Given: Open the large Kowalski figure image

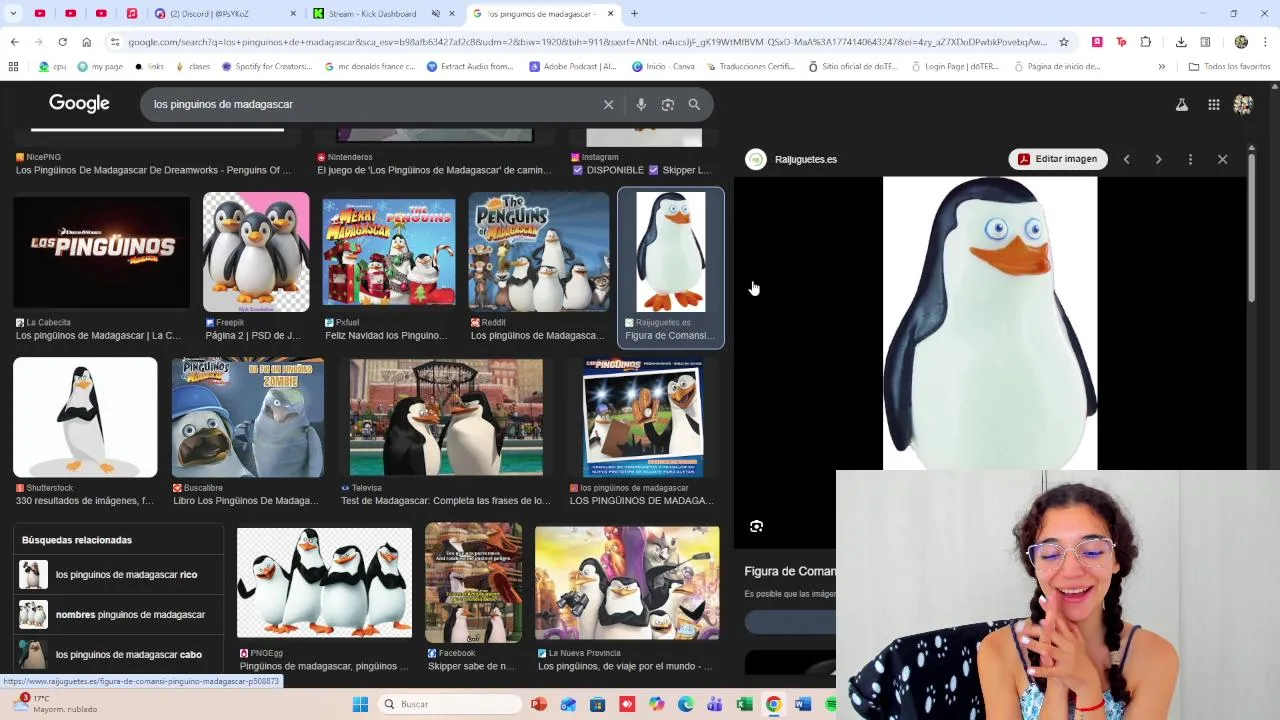Looking at the screenshot, I should click(x=990, y=323).
